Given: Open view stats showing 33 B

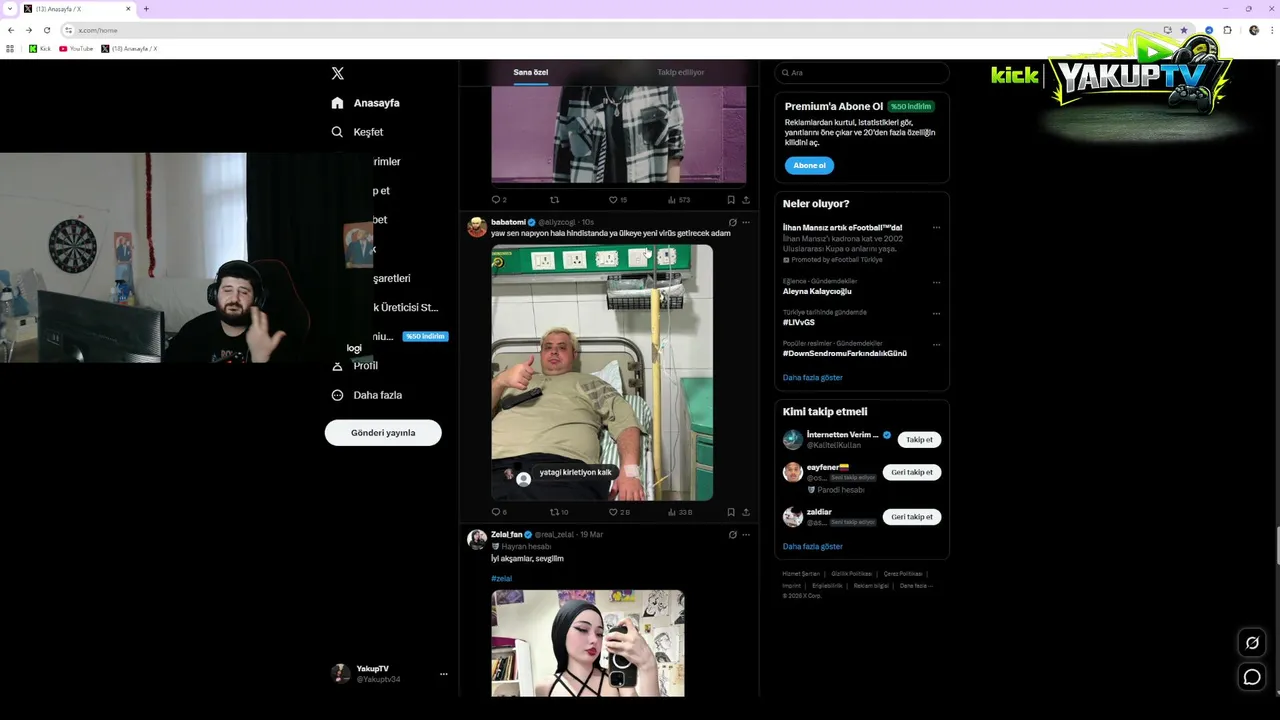Looking at the screenshot, I should (680, 512).
